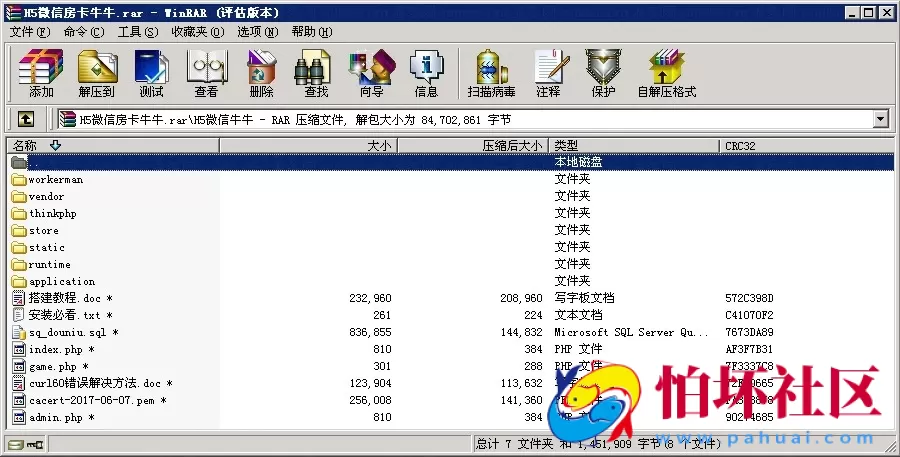Click the archive path address field
Image resolution: width=900 pixels, height=457 pixels.
(465, 119)
